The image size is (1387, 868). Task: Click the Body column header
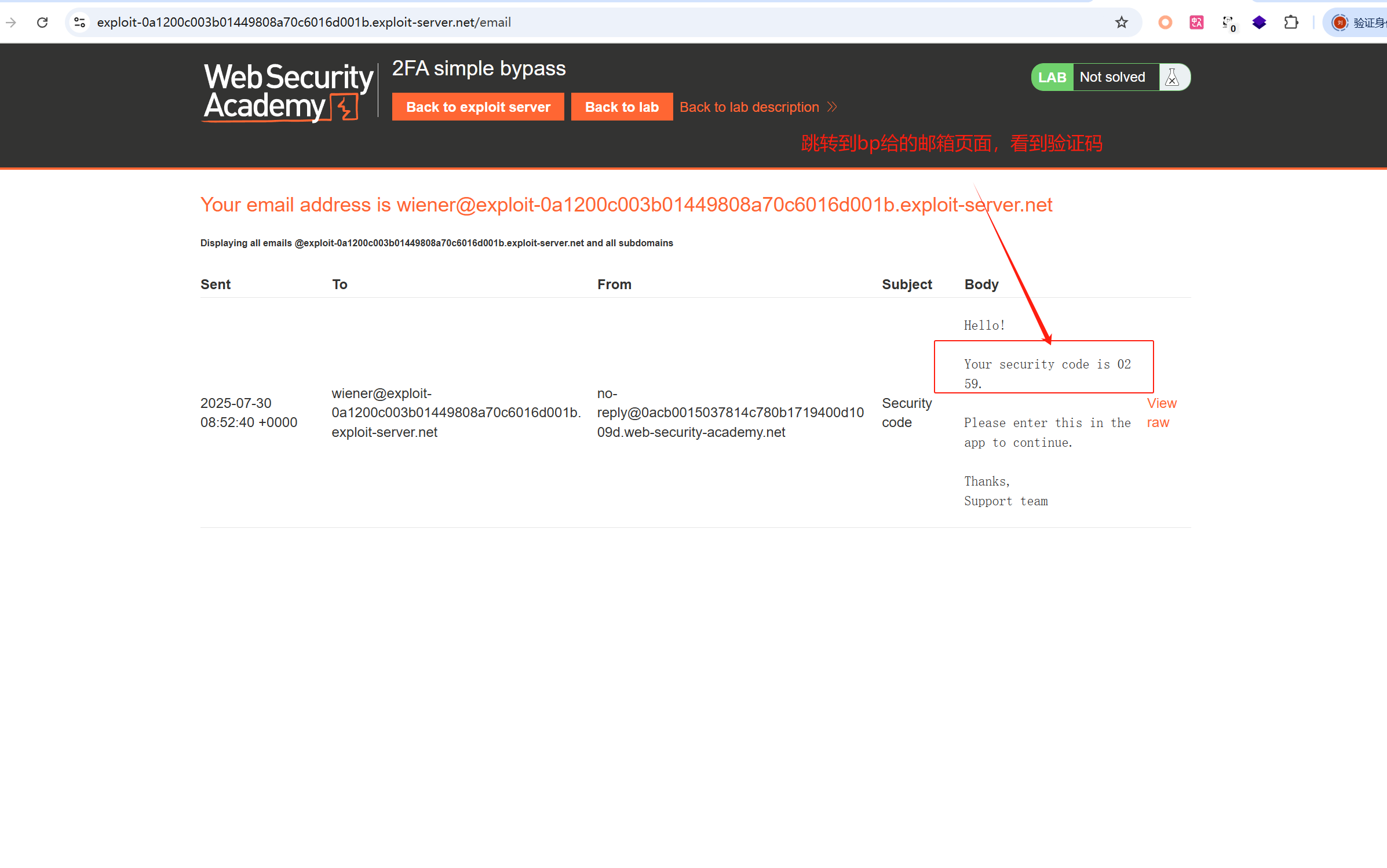tap(981, 285)
